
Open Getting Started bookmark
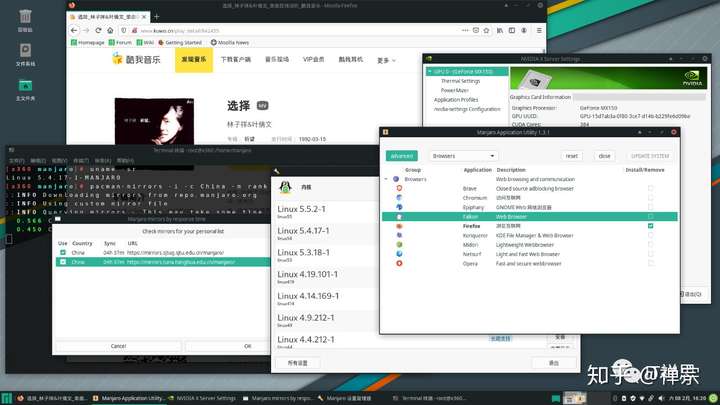click(180, 43)
